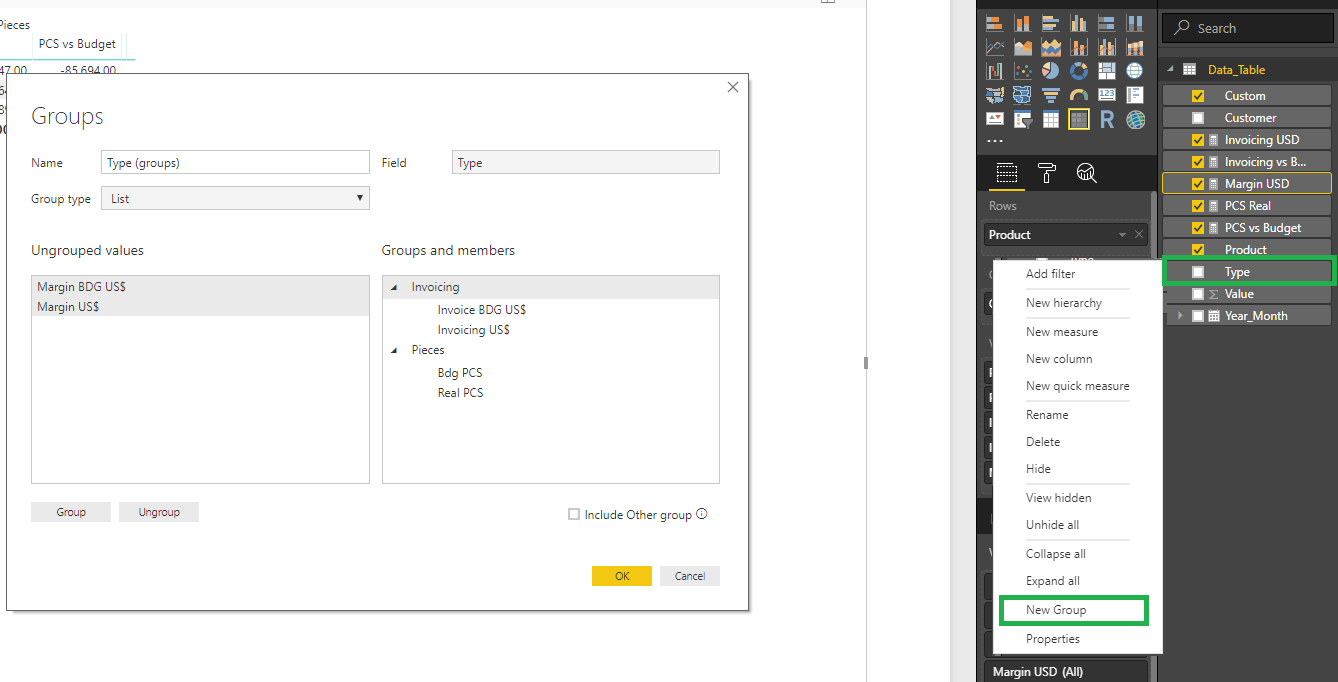Select the 100% stacked bar chart visual
Screen dimensions: 1338x682
coord(1107,23)
